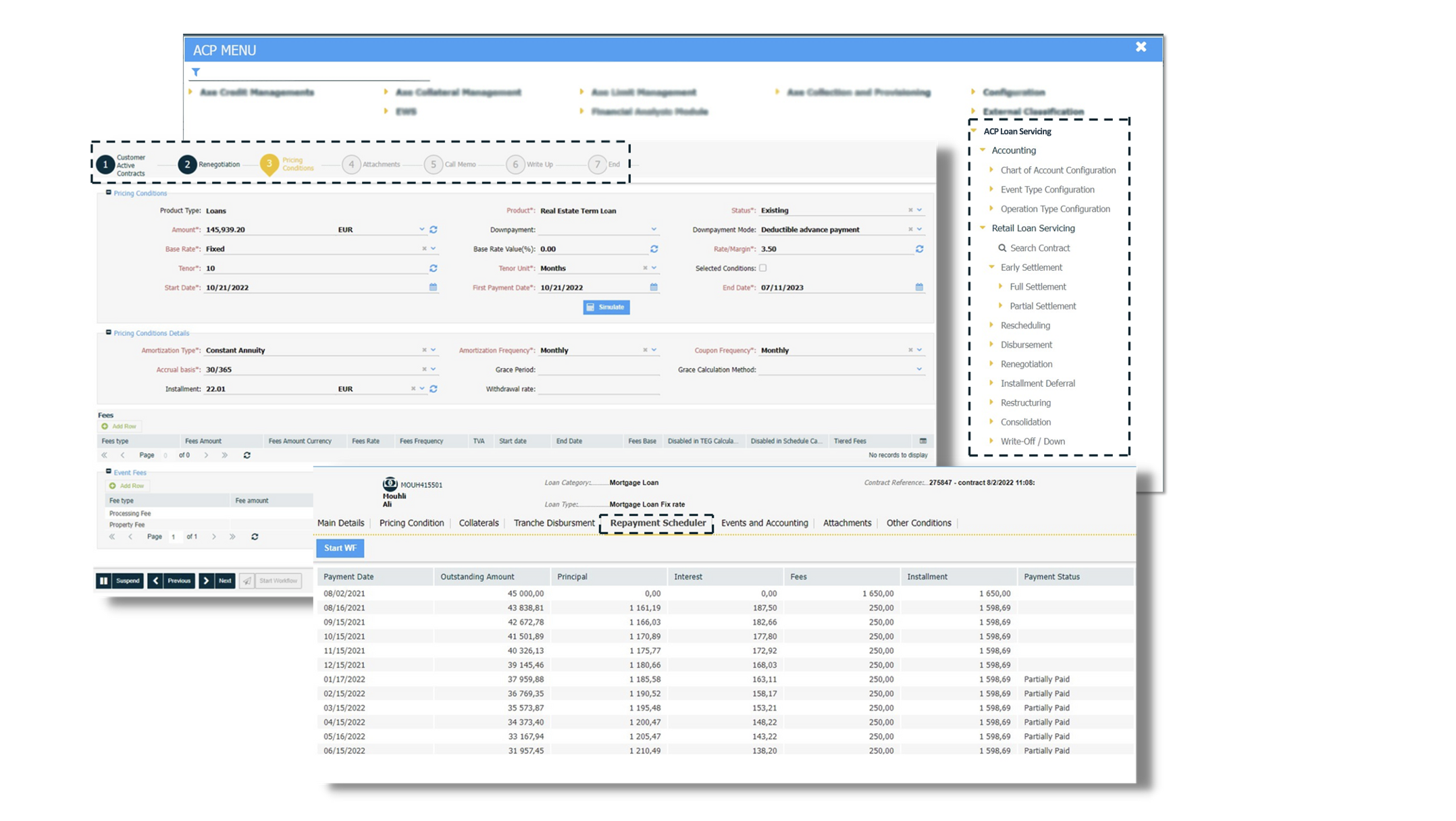This screenshot has width=1456, height=821.
Task: Collapse the Accounting tree node
Action: 983,150
